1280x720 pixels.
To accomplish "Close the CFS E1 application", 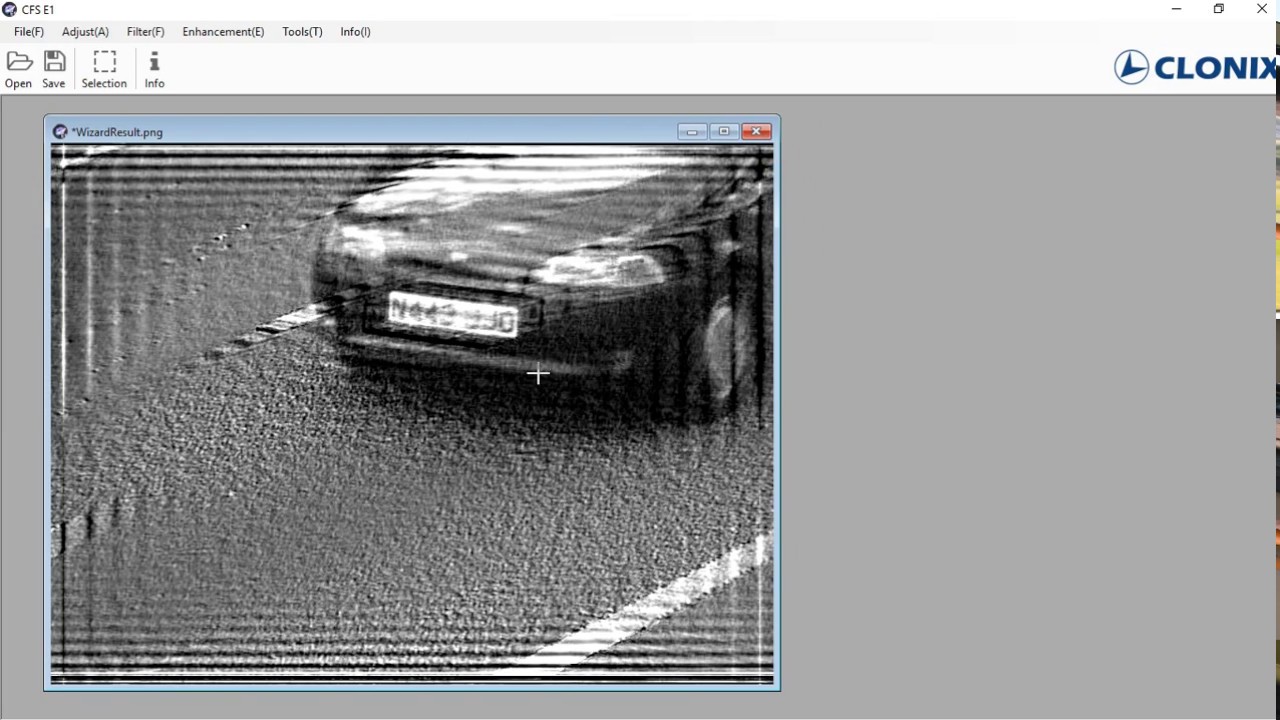I will [1261, 9].
